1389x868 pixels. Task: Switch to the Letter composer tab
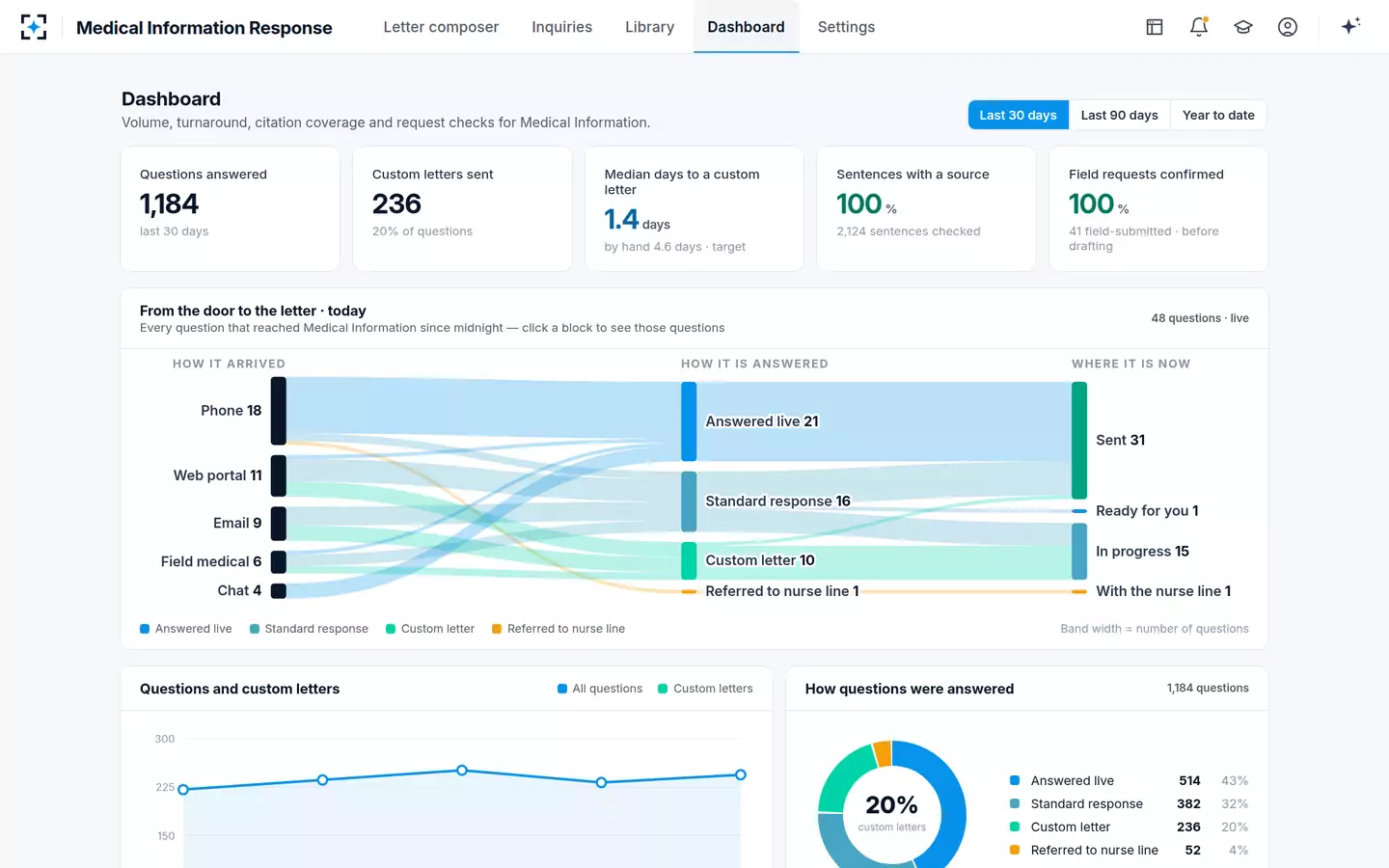pyautogui.click(x=441, y=27)
